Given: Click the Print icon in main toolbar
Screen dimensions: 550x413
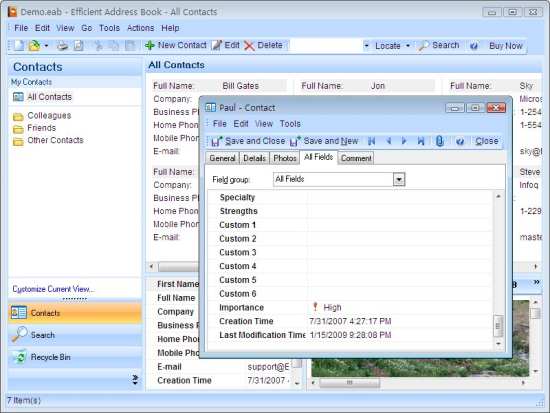Looking at the screenshot, I should (x=62, y=46).
